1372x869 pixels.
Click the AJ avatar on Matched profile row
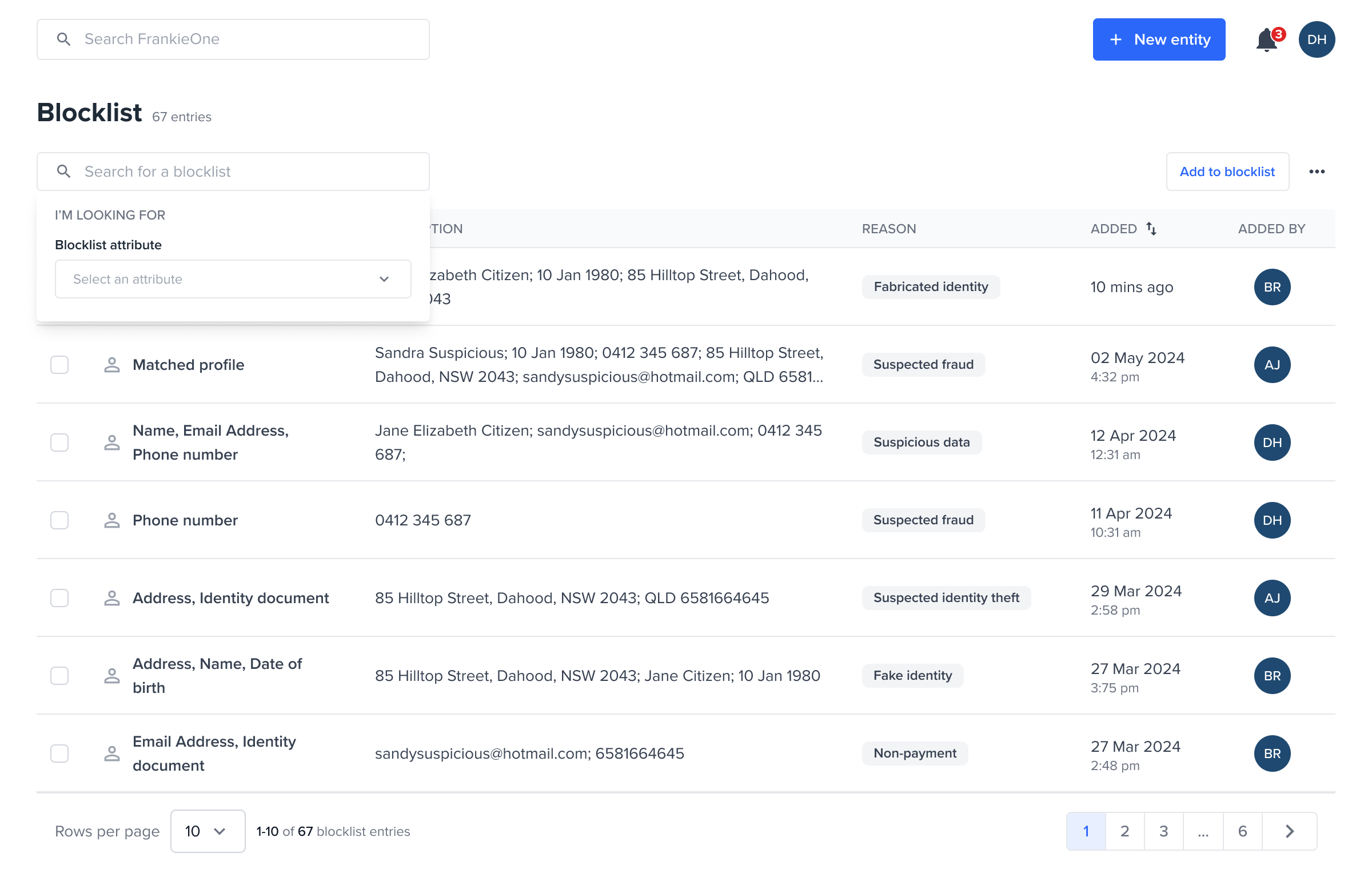coord(1272,365)
